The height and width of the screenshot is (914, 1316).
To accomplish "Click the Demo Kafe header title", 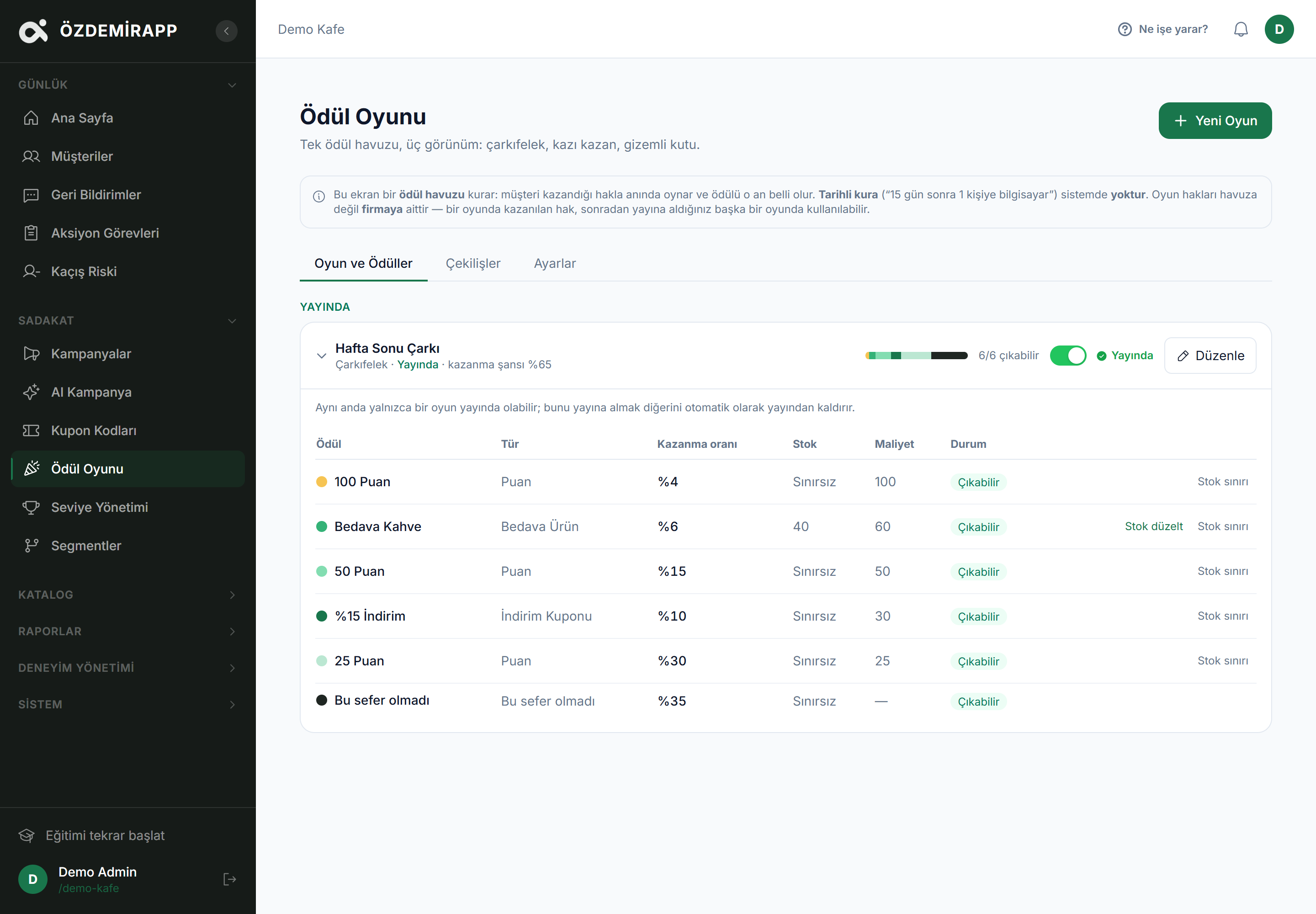I will pos(311,29).
